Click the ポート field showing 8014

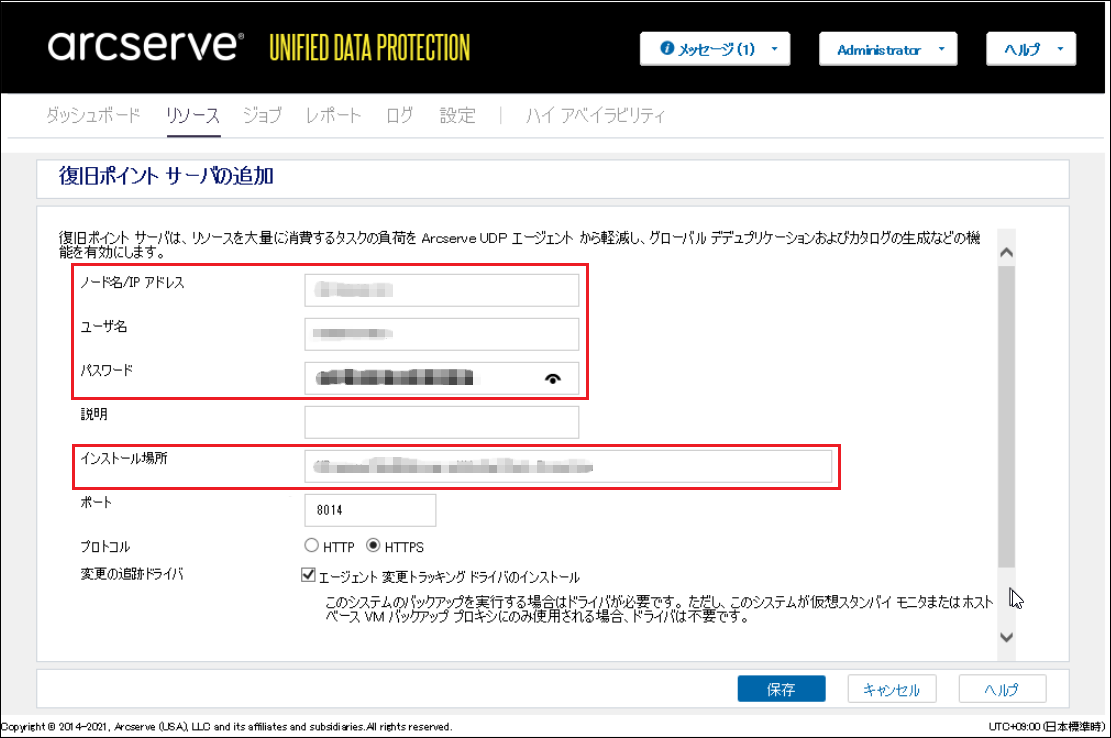(370, 510)
